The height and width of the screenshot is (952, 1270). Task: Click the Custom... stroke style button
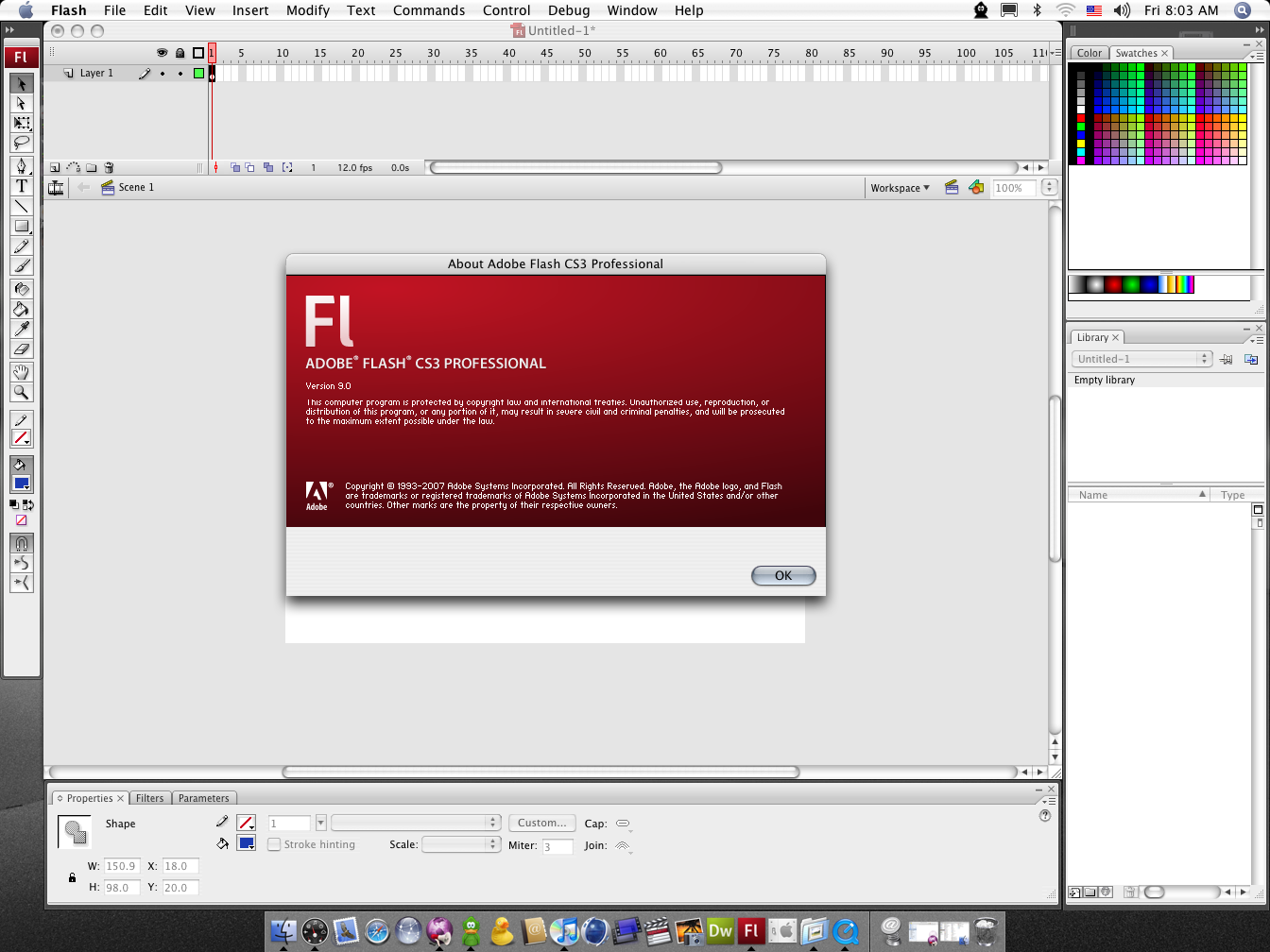click(x=541, y=823)
